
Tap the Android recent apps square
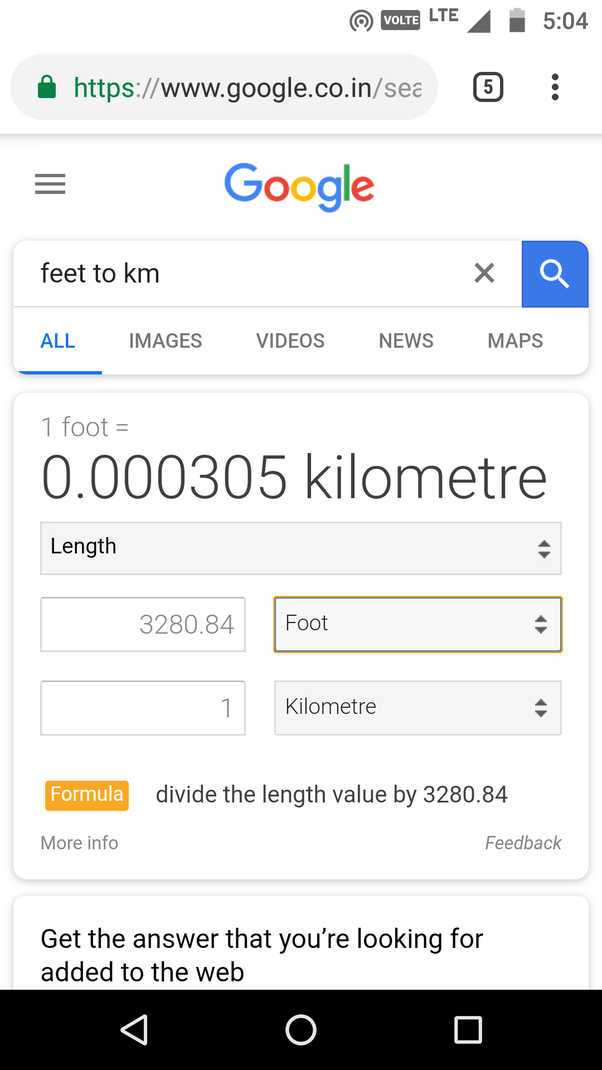[x=468, y=1029]
